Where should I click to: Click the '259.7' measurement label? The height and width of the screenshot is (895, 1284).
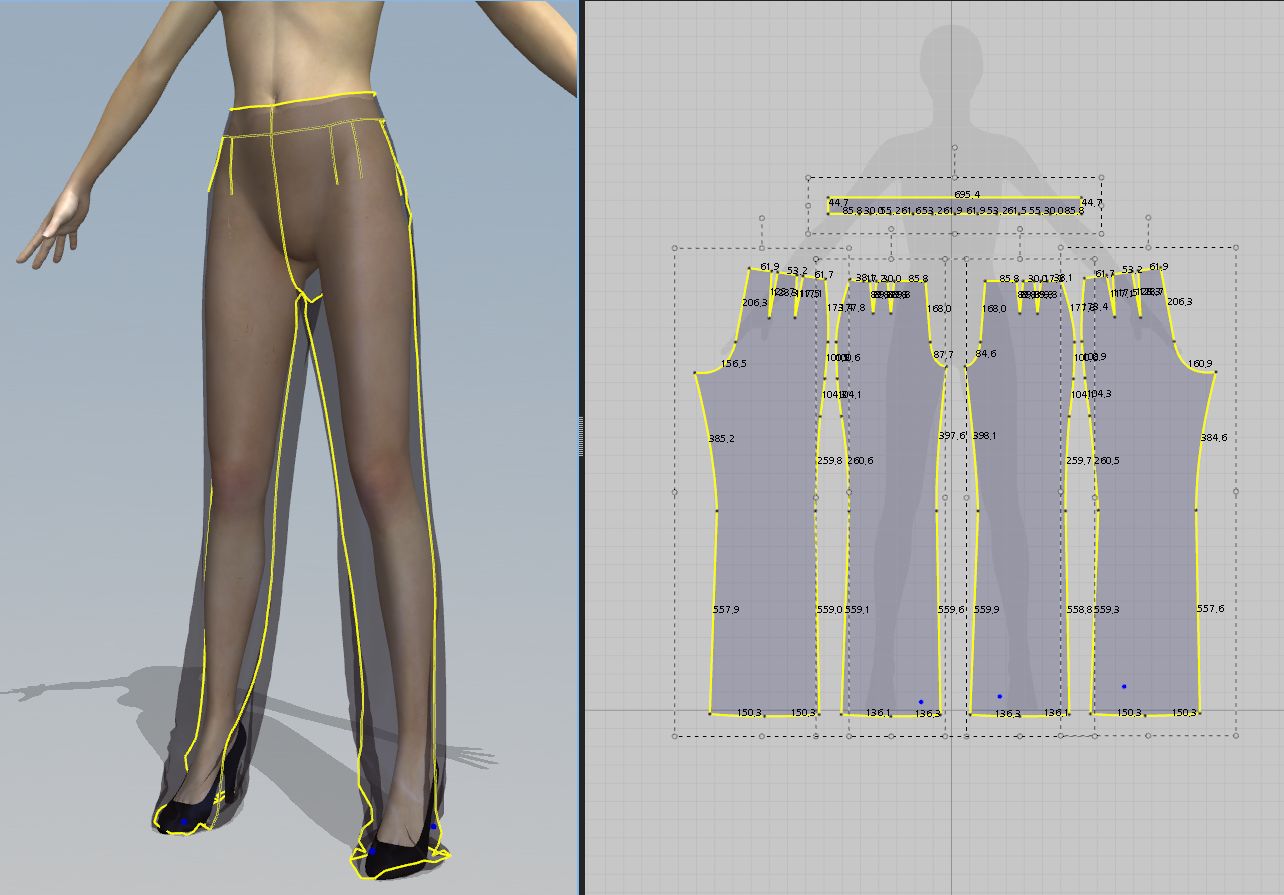(1079, 460)
